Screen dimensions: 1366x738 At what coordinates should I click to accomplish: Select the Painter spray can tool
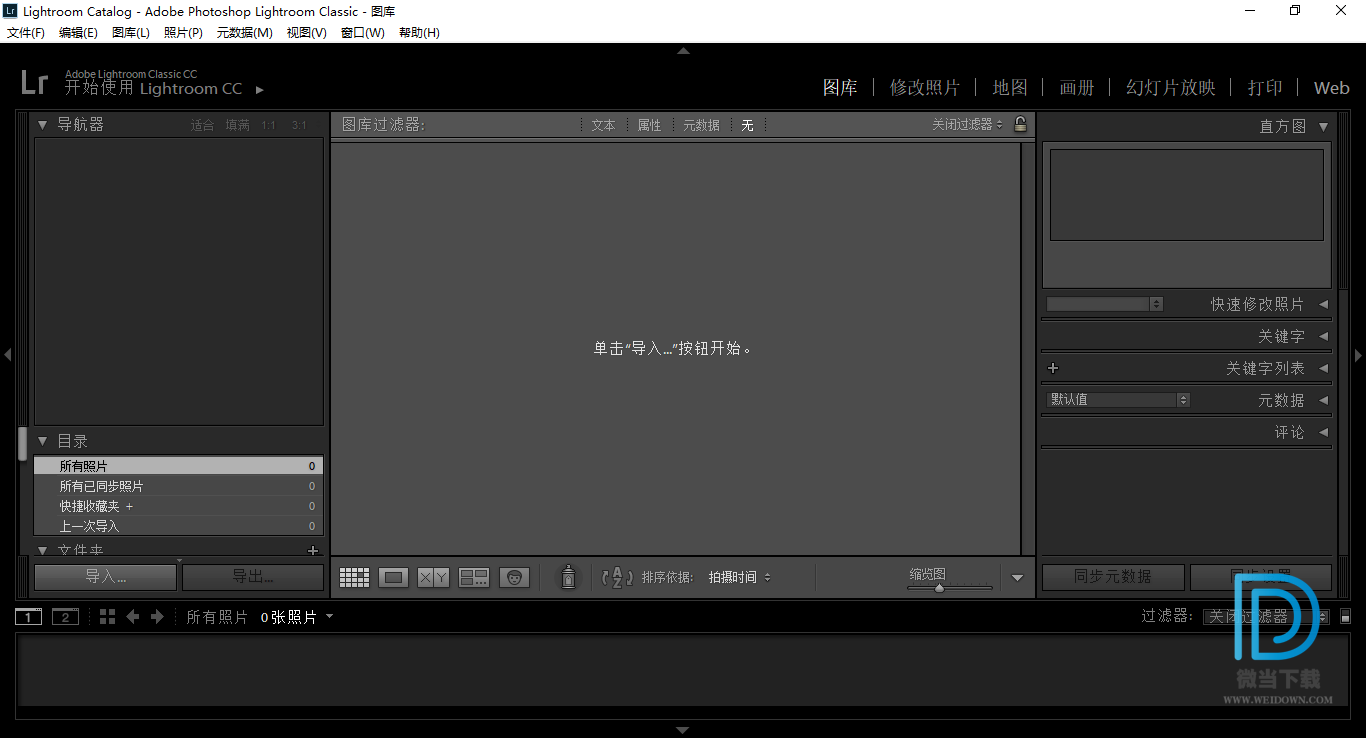coord(568,577)
